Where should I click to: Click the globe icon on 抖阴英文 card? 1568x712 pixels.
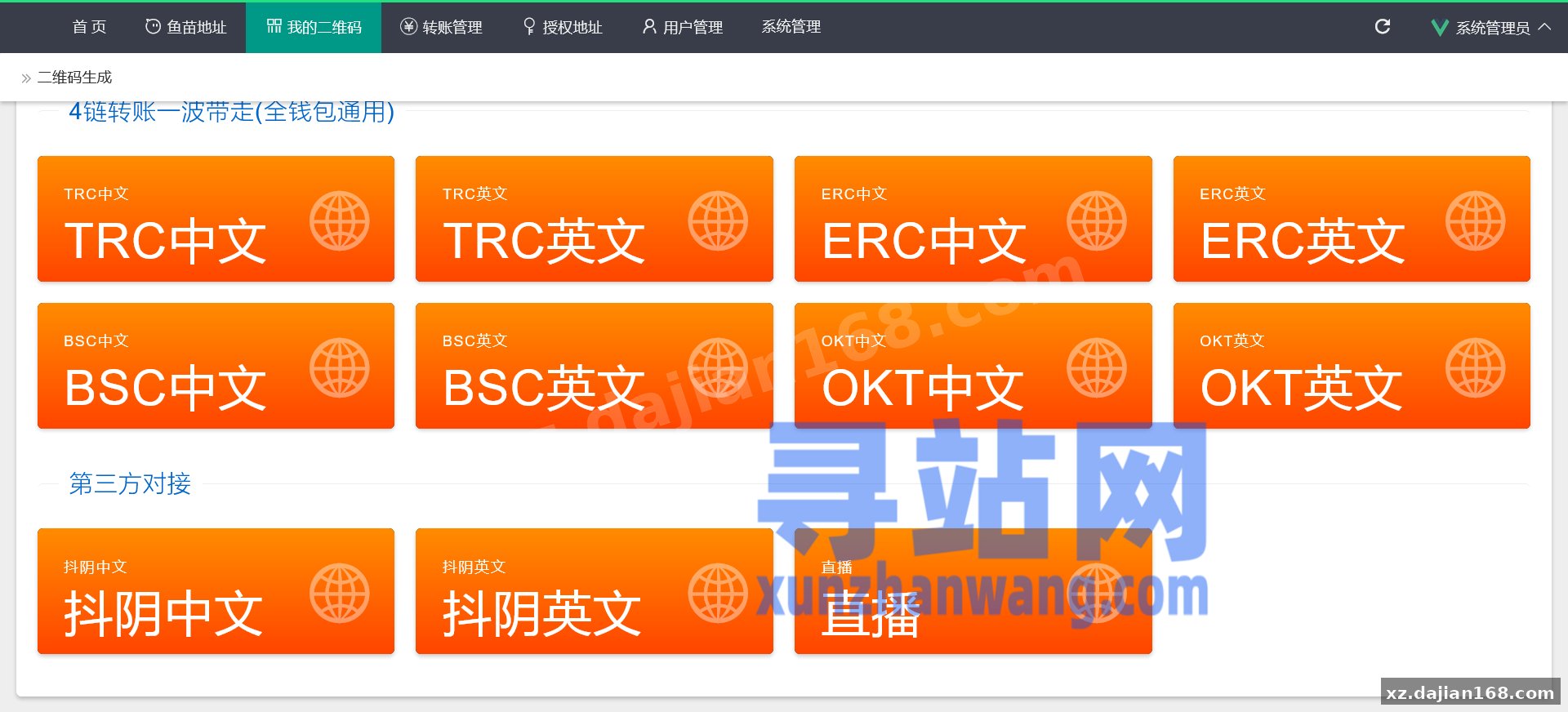718,594
